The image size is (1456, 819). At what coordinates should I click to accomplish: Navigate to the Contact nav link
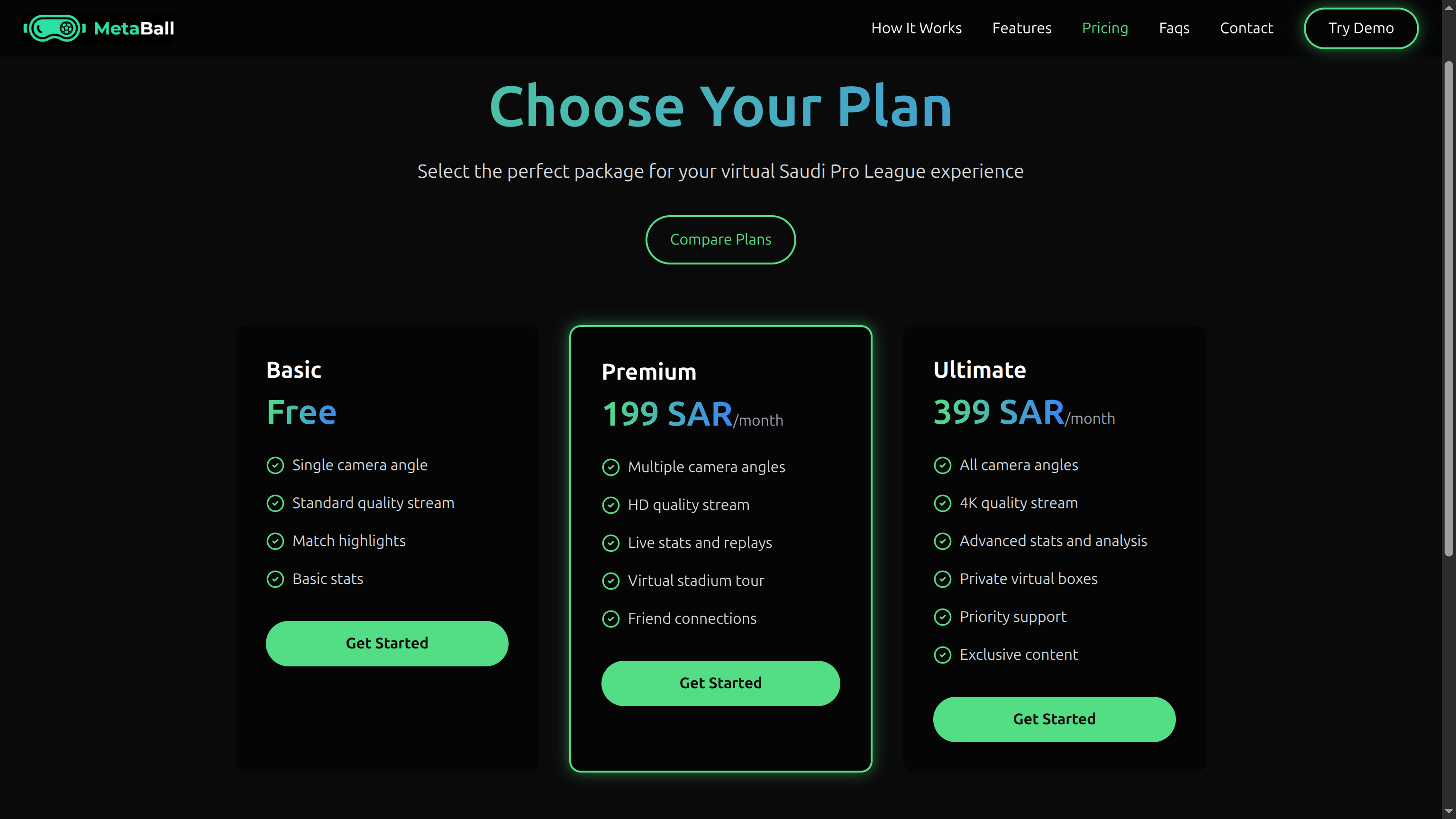1247,28
